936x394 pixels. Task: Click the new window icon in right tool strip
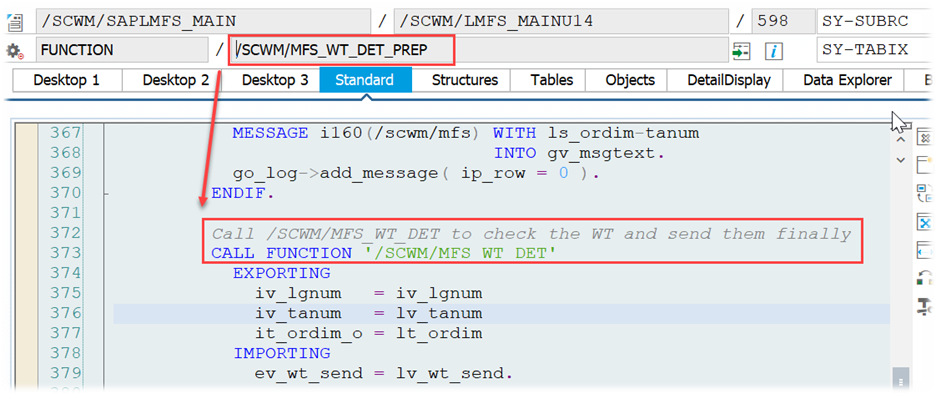[x=924, y=166]
